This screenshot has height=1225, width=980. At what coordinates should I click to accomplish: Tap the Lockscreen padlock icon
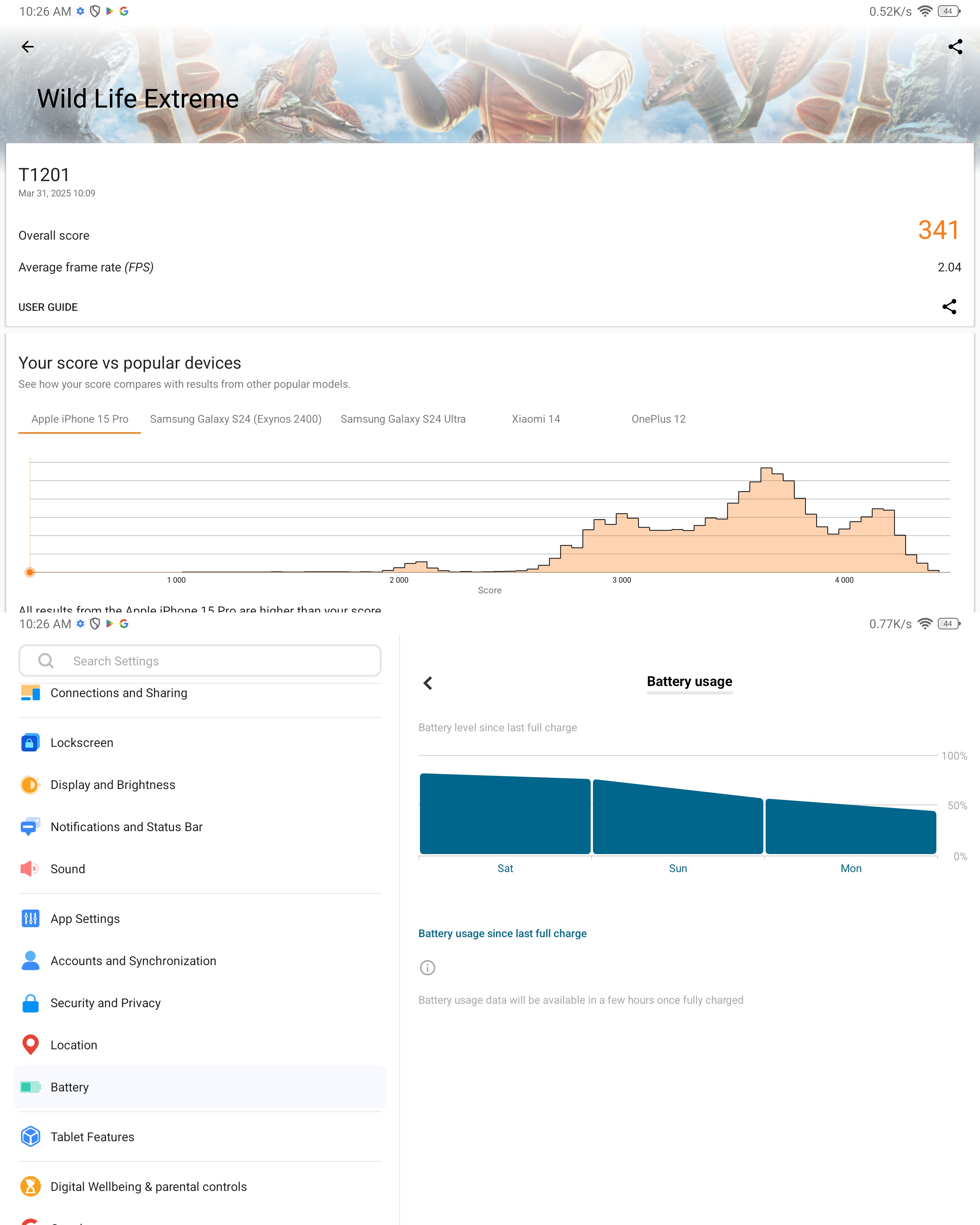[x=30, y=743]
